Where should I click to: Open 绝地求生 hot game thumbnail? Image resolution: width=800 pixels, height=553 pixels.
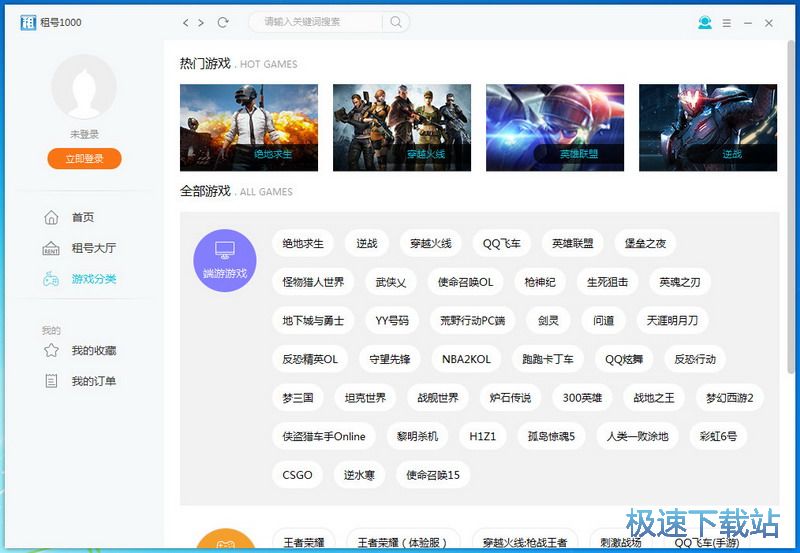(249, 127)
